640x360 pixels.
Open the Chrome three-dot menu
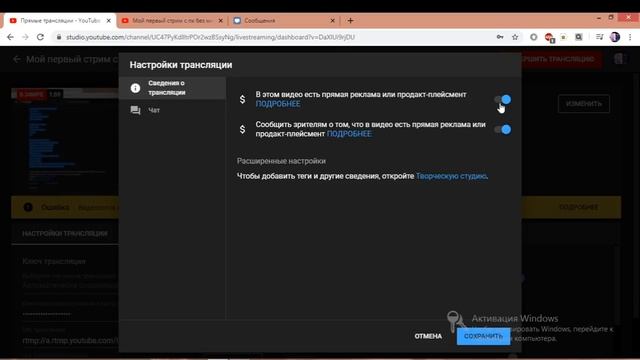point(630,37)
